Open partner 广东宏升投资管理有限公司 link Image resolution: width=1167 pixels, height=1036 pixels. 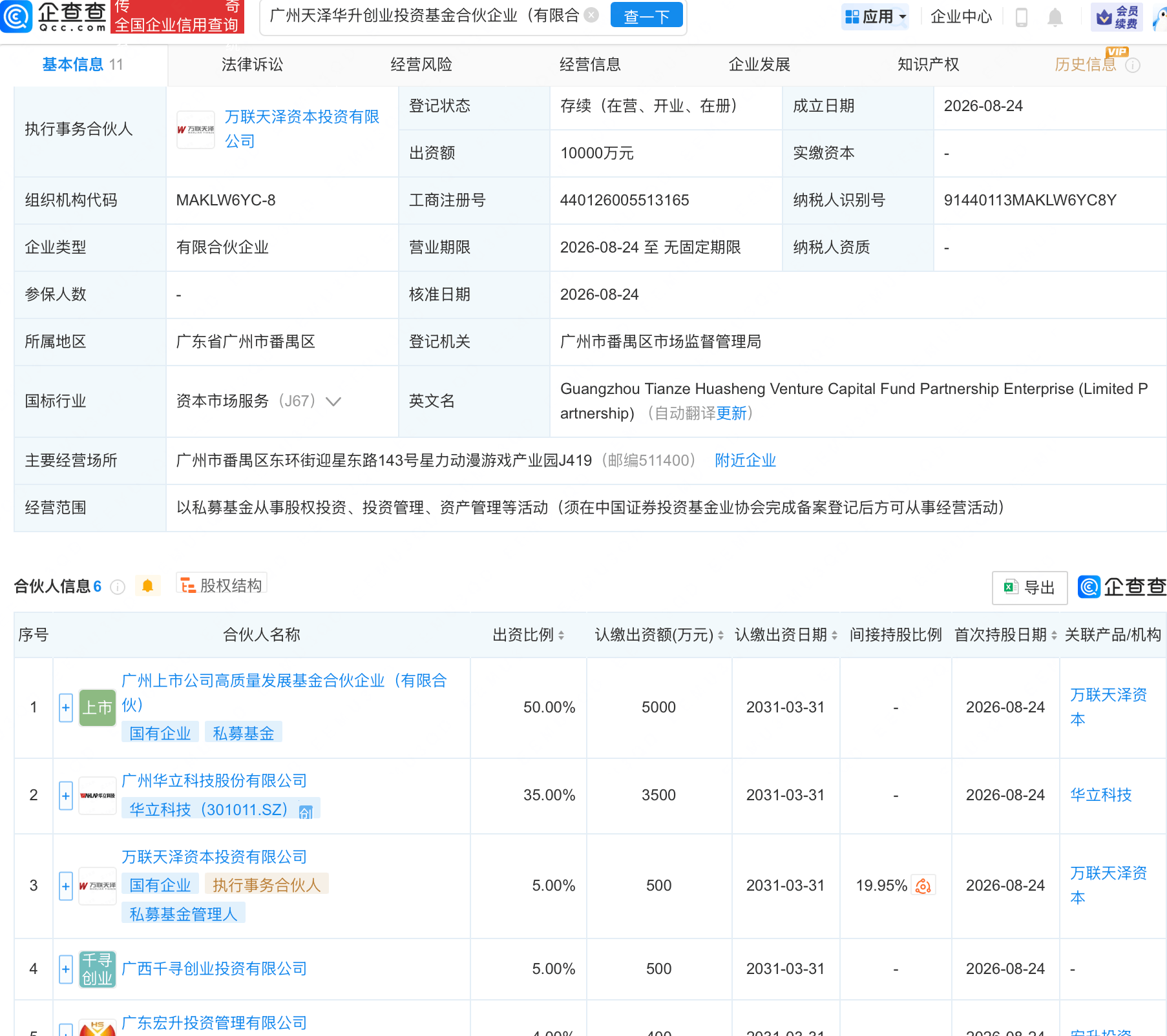(215, 1023)
